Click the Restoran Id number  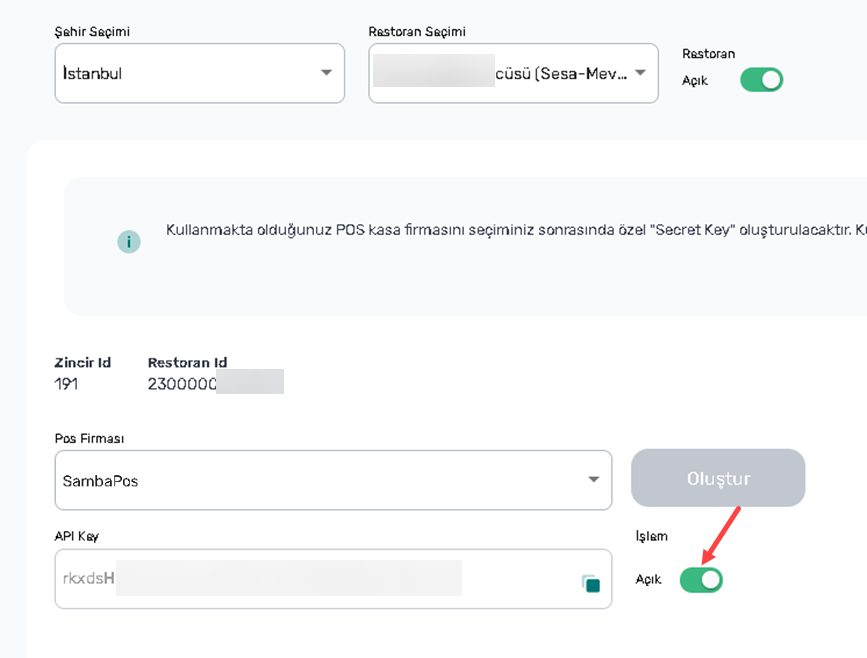point(183,383)
